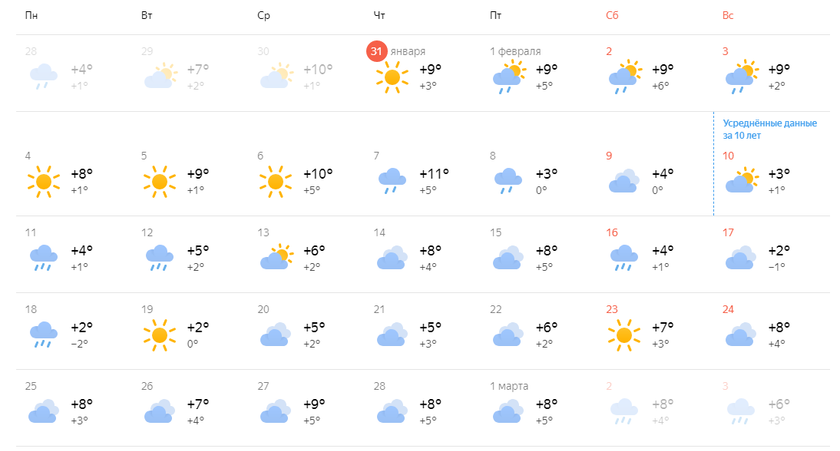This screenshot has height=451, width=840.
Task: Click the faded rain icon for January 28
Action: click(43, 77)
